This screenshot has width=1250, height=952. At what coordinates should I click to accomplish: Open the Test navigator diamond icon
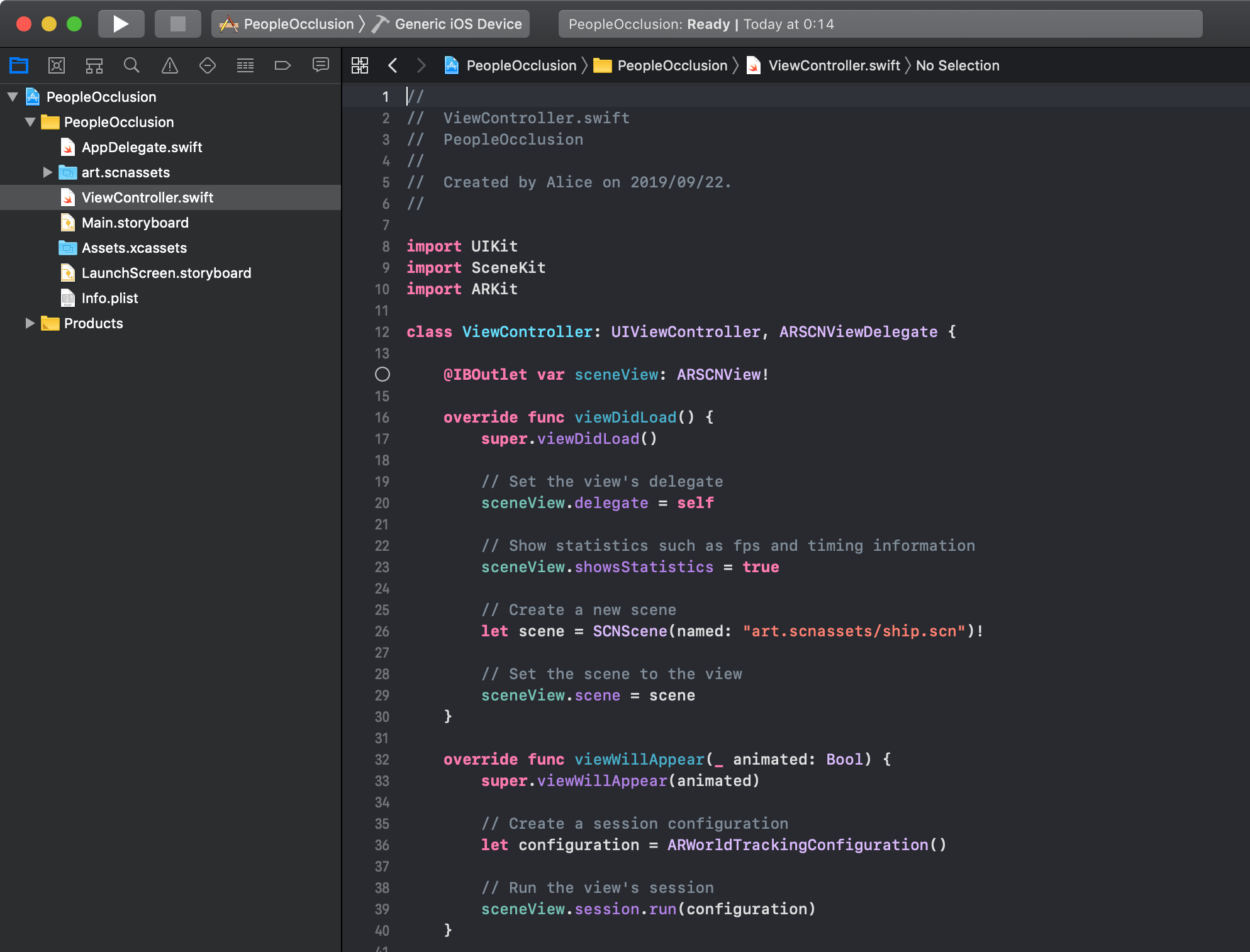click(208, 65)
